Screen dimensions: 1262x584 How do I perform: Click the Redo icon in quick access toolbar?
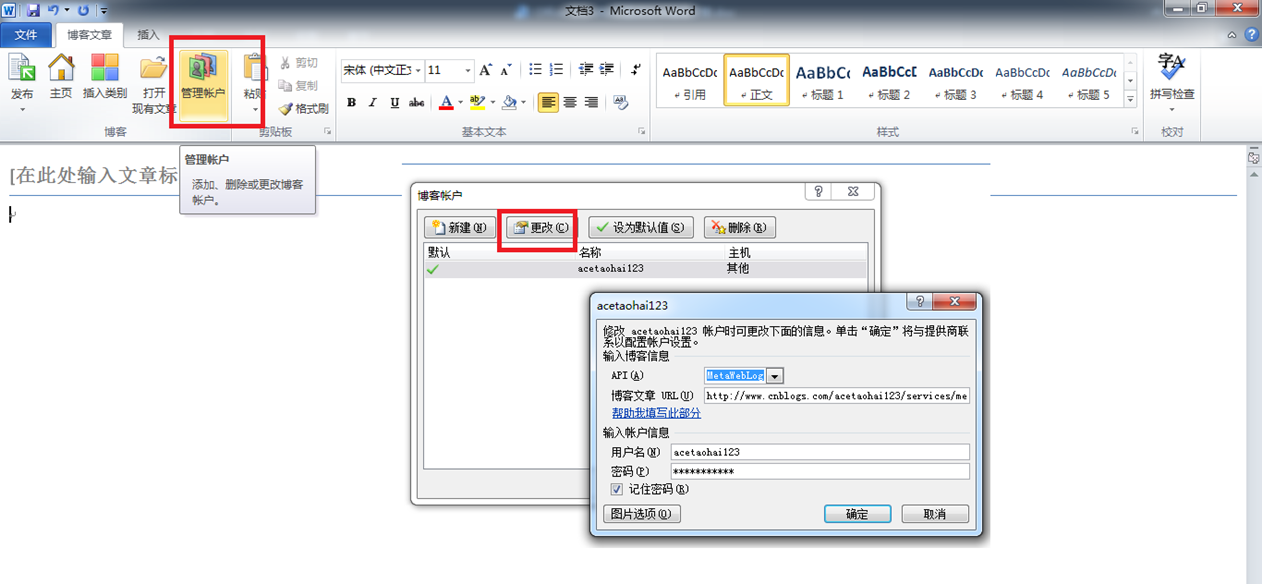(83, 10)
